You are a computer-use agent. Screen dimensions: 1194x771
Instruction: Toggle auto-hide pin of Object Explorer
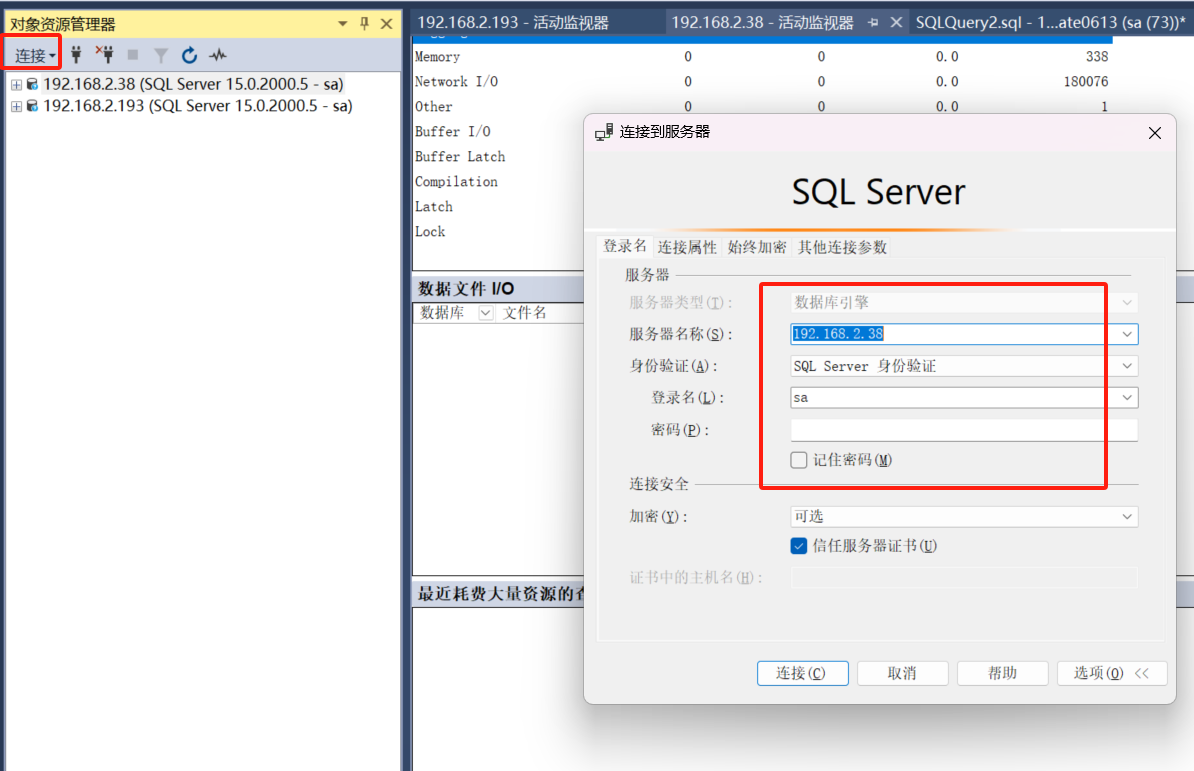tap(365, 24)
